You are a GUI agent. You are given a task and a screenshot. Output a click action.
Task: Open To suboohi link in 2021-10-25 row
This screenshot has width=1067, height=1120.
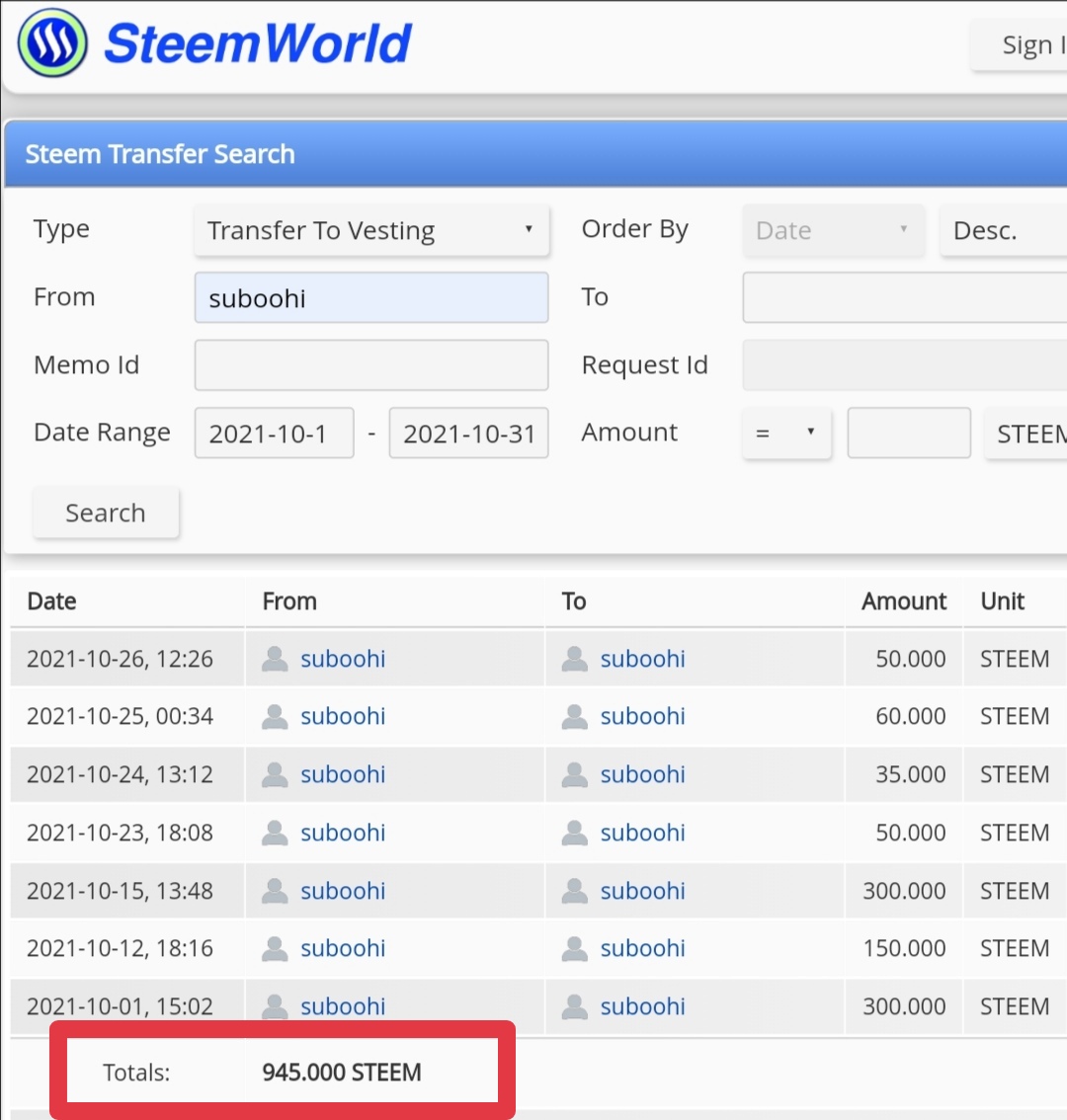[642, 716]
